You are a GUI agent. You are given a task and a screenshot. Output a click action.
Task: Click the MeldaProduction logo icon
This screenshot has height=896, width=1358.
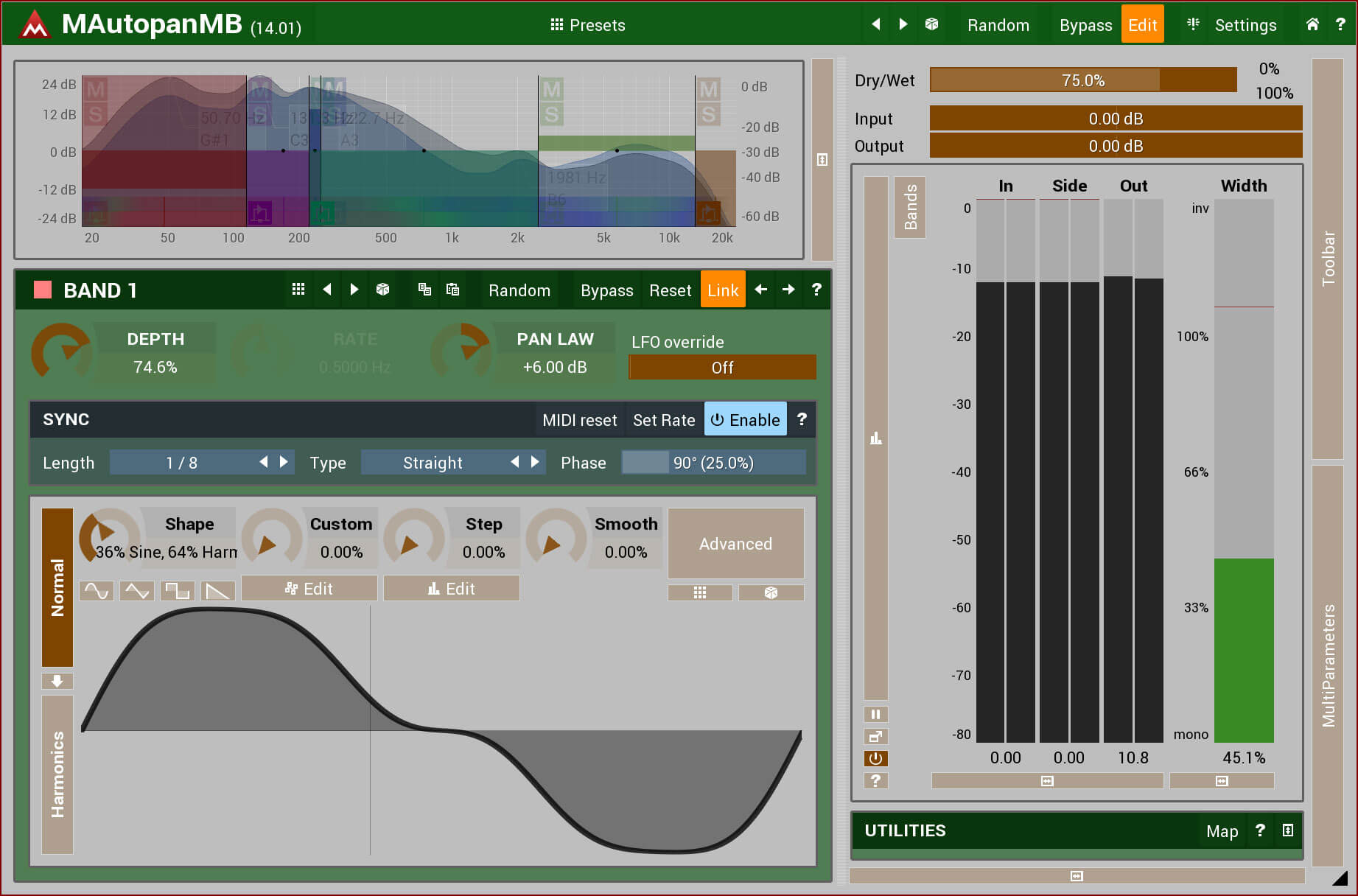[35, 24]
